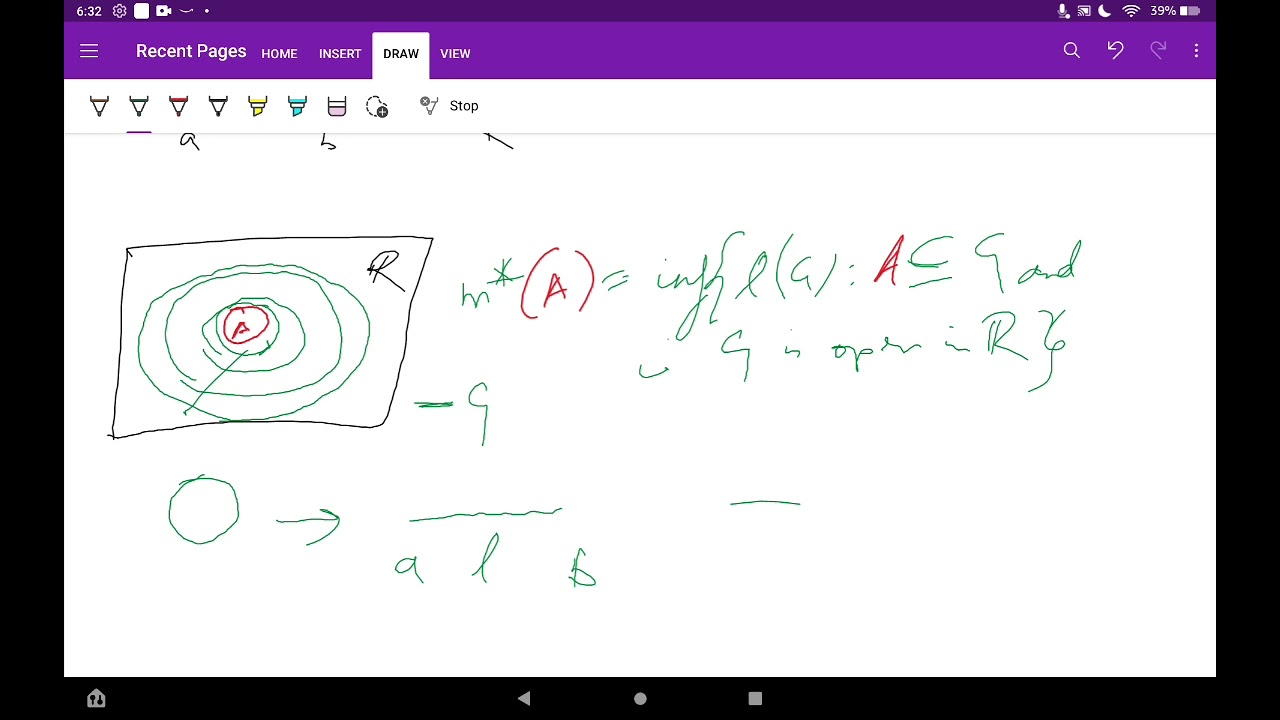
Task: Tap the battery 39% indicator
Action: pos(1176,11)
